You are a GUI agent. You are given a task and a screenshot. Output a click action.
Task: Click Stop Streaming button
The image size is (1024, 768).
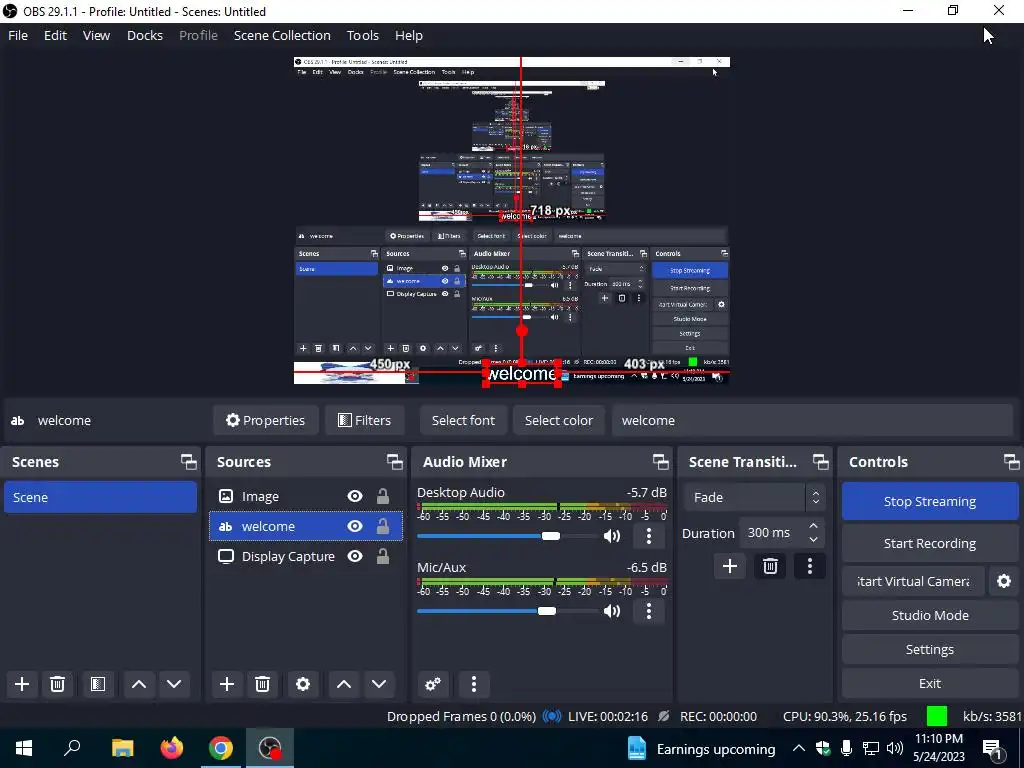(x=930, y=502)
